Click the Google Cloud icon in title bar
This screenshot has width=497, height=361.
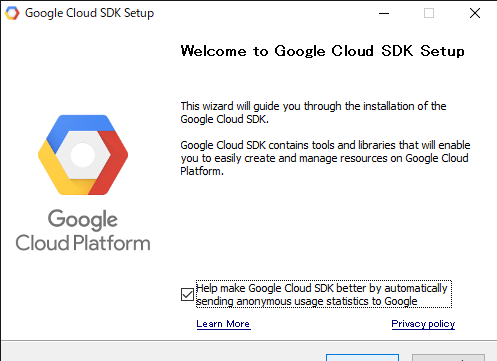12,13
